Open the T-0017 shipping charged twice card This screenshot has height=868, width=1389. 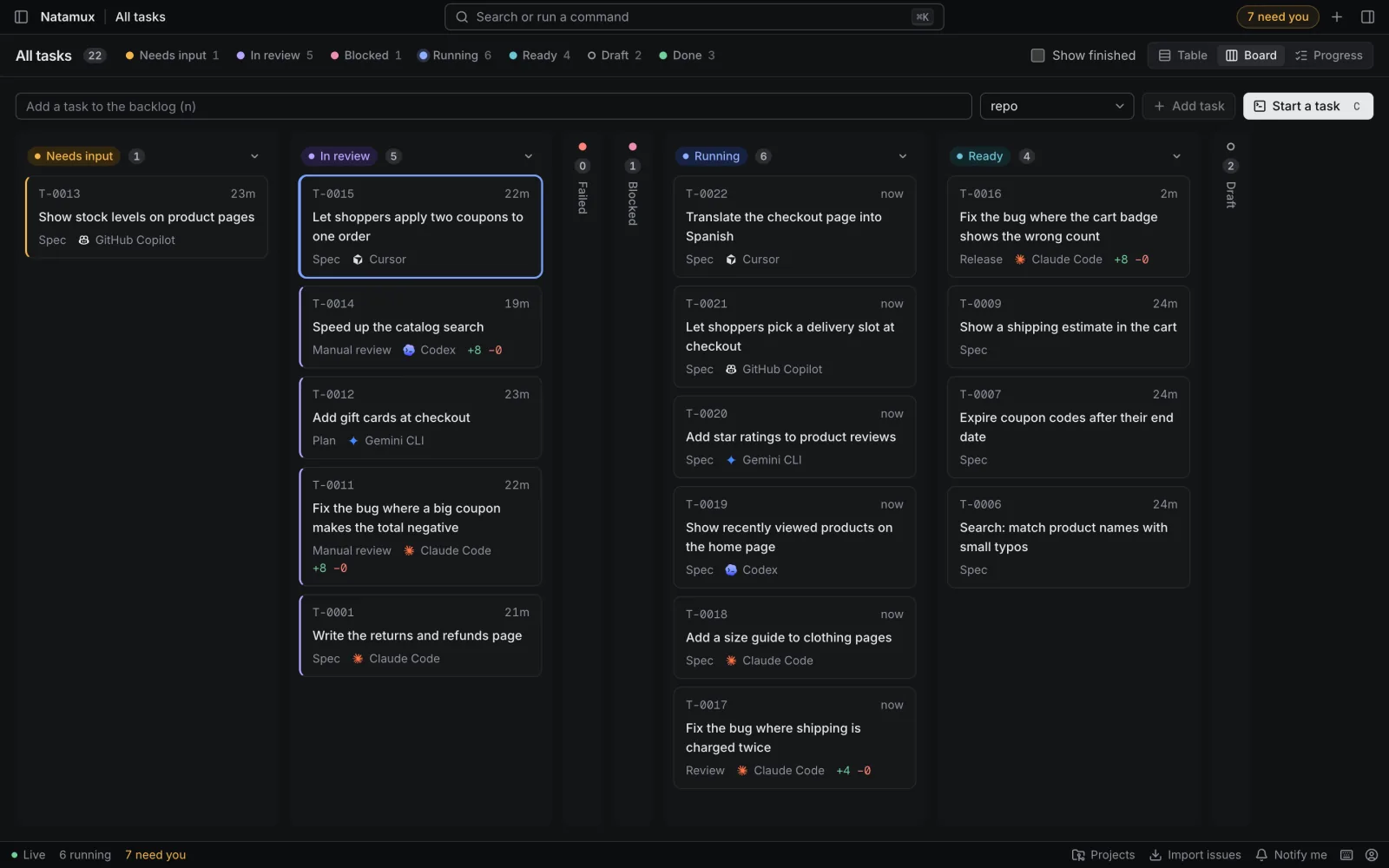794,738
